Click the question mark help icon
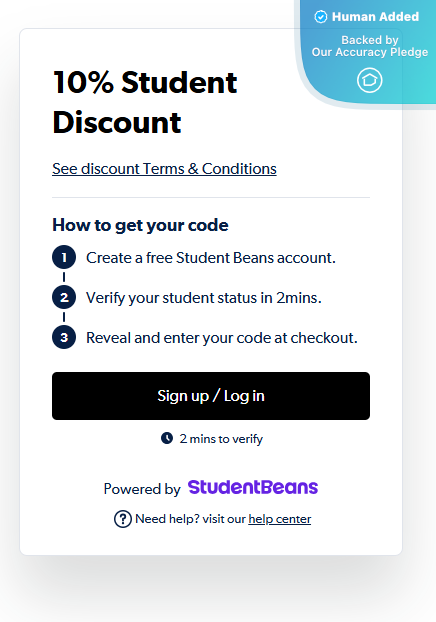 click(x=123, y=519)
